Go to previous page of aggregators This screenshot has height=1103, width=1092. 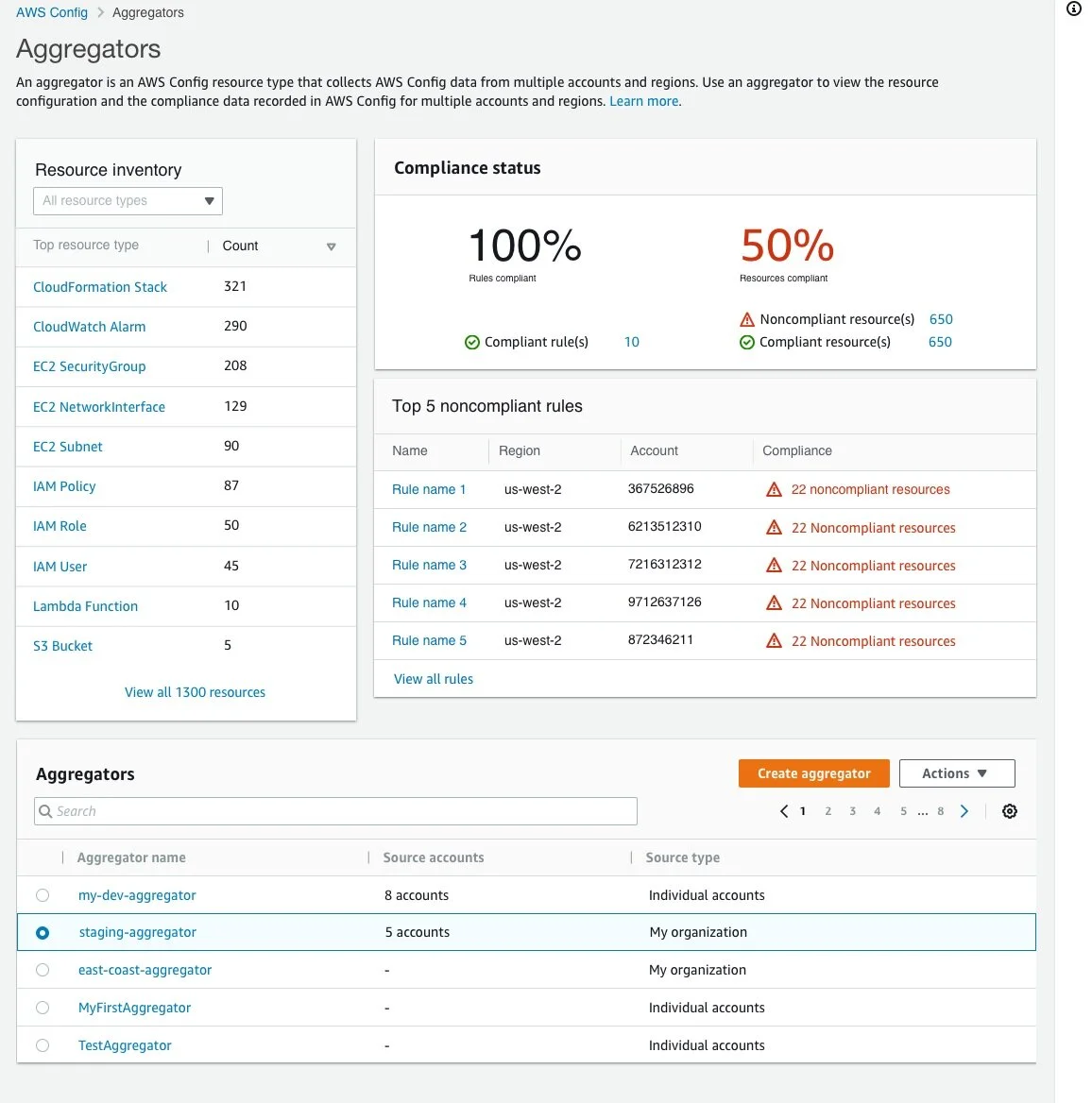pyautogui.click(x=784, y=811)
